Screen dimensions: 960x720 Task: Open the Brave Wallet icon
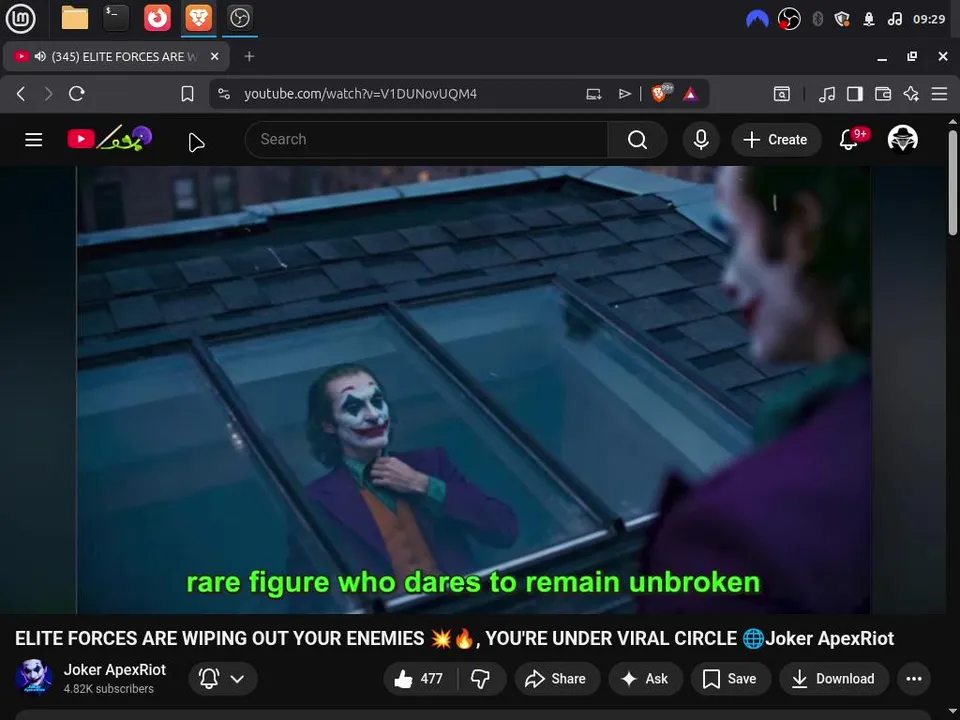(x=883, y=94)
